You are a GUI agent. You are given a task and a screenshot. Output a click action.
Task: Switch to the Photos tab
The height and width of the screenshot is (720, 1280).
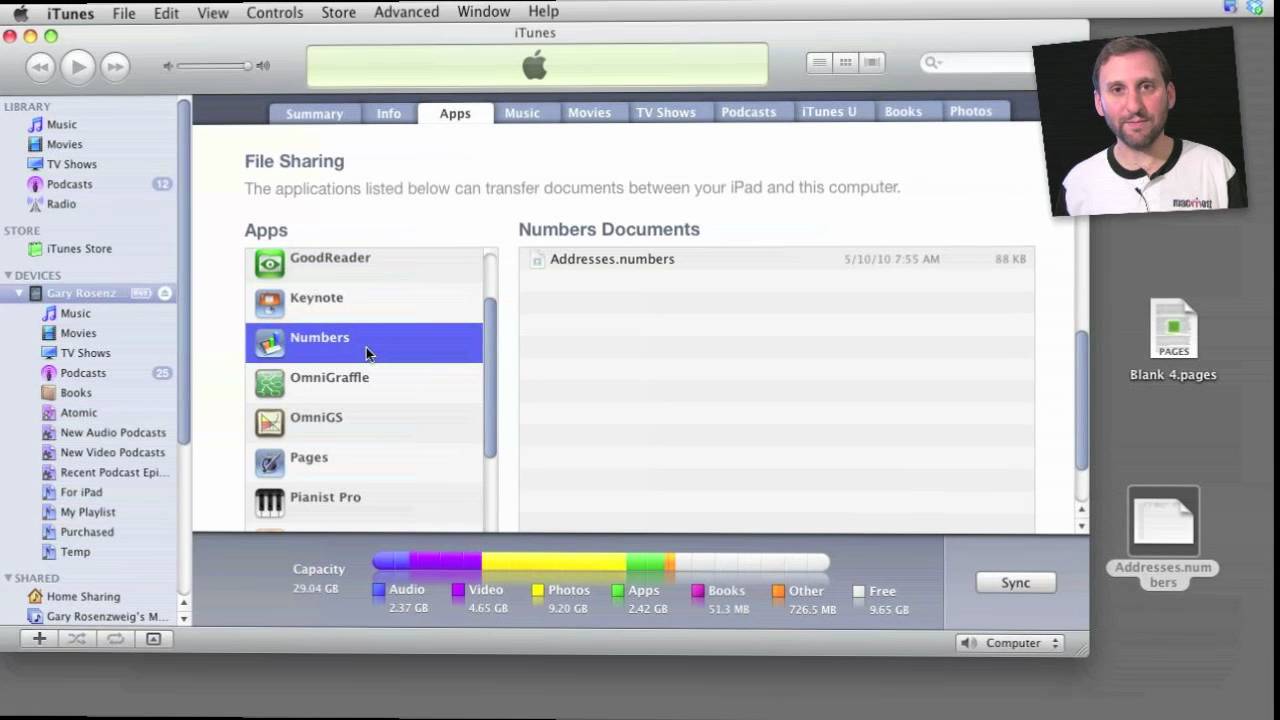(971, 112)
